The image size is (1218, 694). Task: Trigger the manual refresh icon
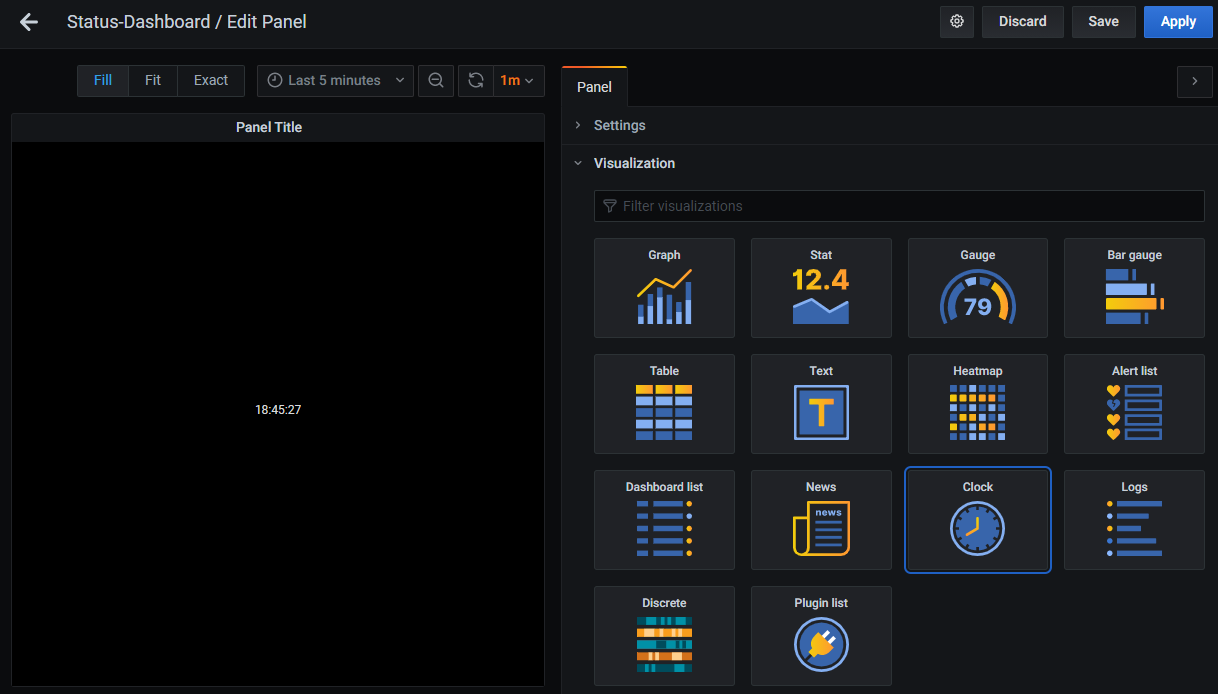(475, 80)
